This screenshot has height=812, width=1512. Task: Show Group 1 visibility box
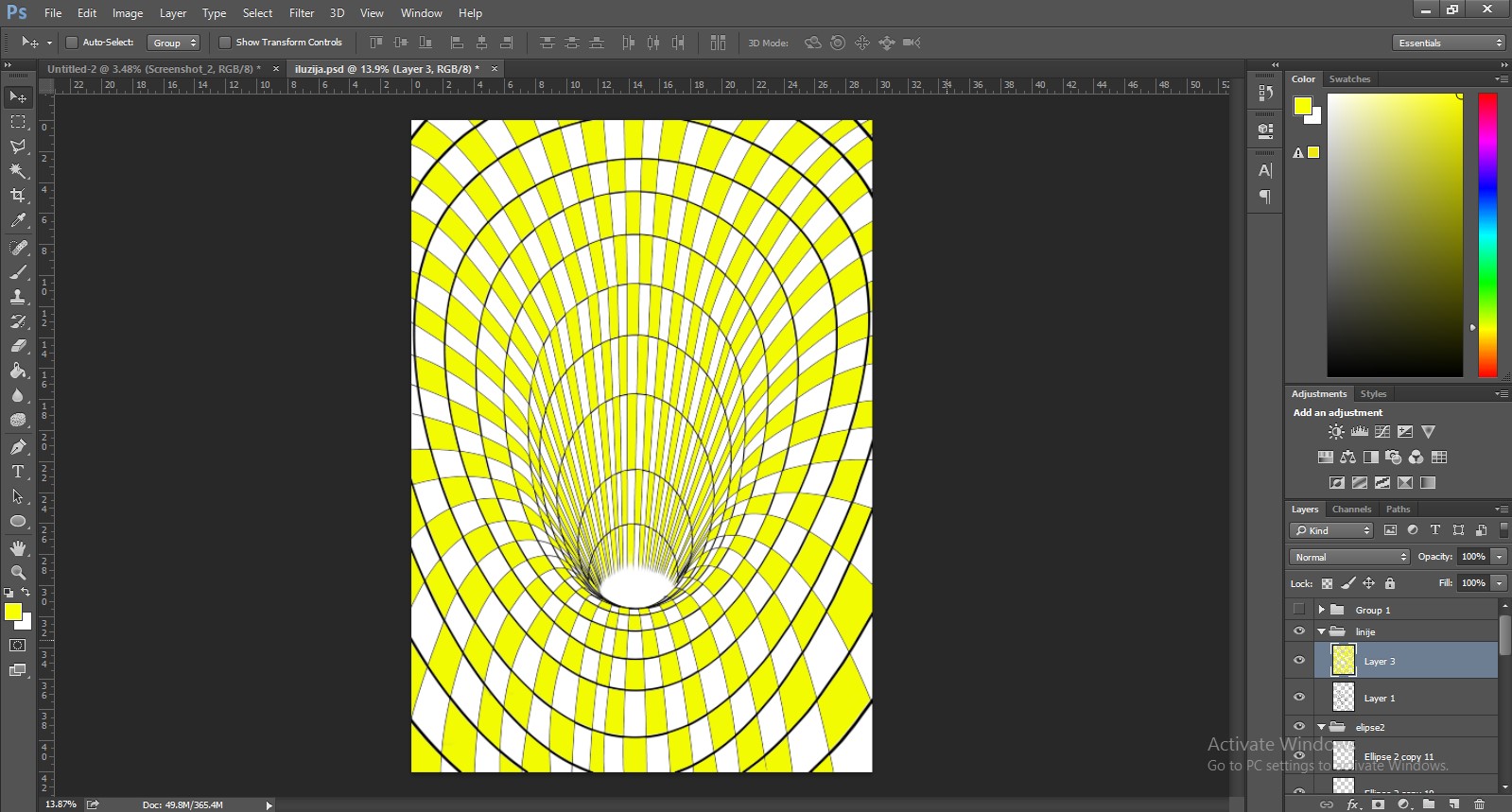tap(1299, 610)
